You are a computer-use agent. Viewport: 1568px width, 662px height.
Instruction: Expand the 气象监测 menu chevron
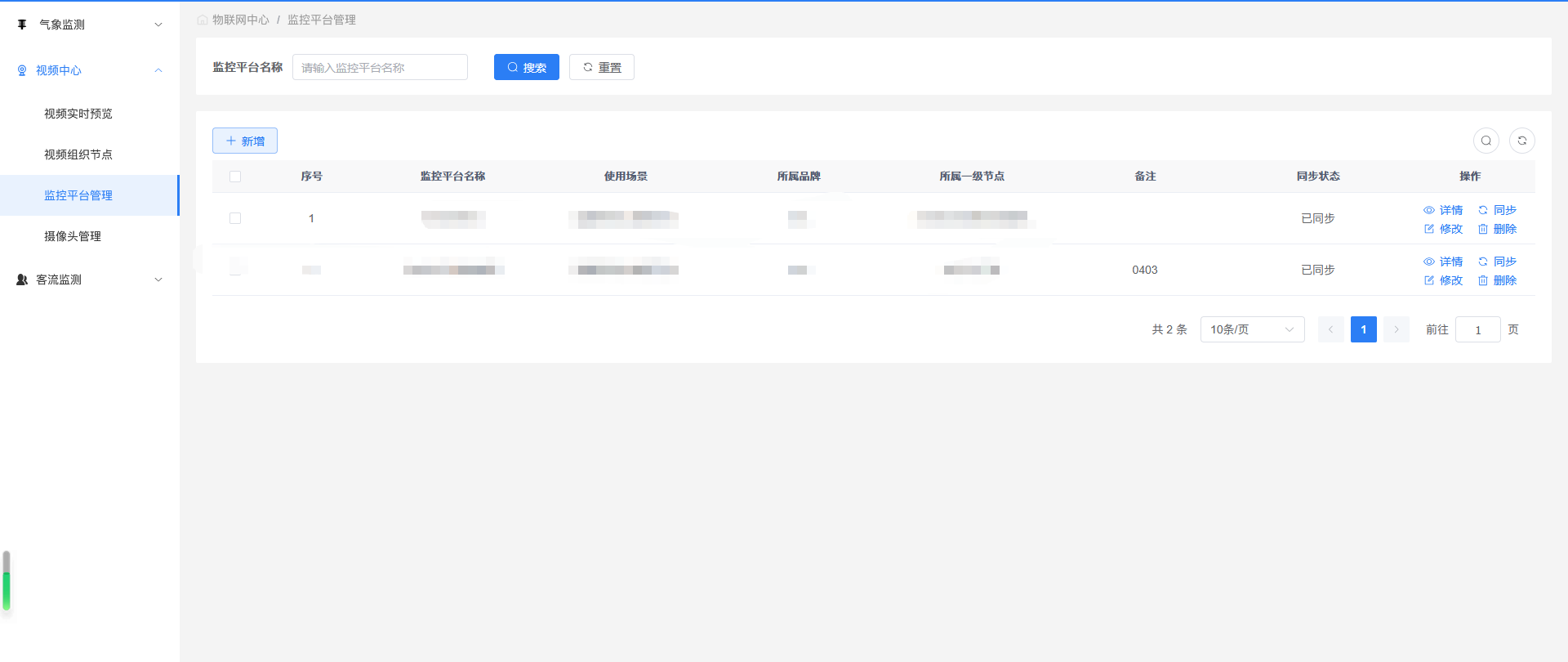tap(158, 25)
